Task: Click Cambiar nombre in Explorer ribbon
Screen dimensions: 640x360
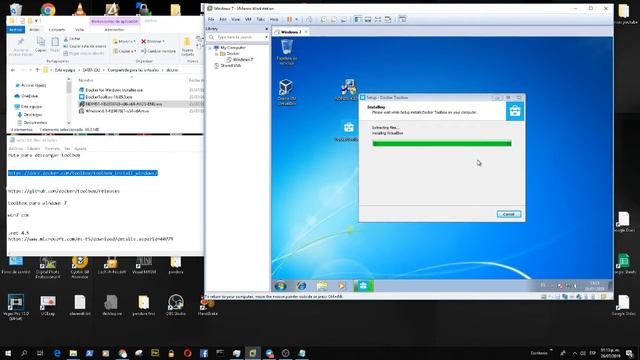Action: [x=158, y=51]
